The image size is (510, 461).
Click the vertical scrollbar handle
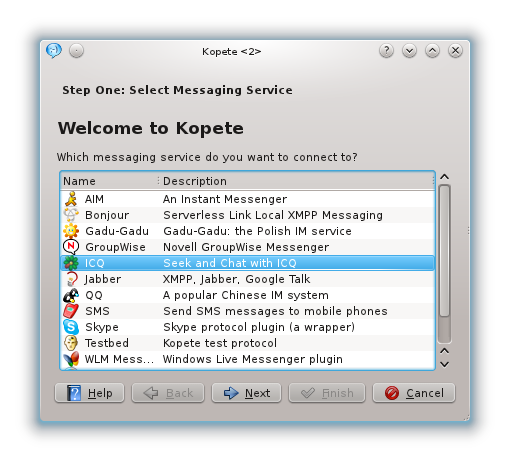(x=445, y=250)
